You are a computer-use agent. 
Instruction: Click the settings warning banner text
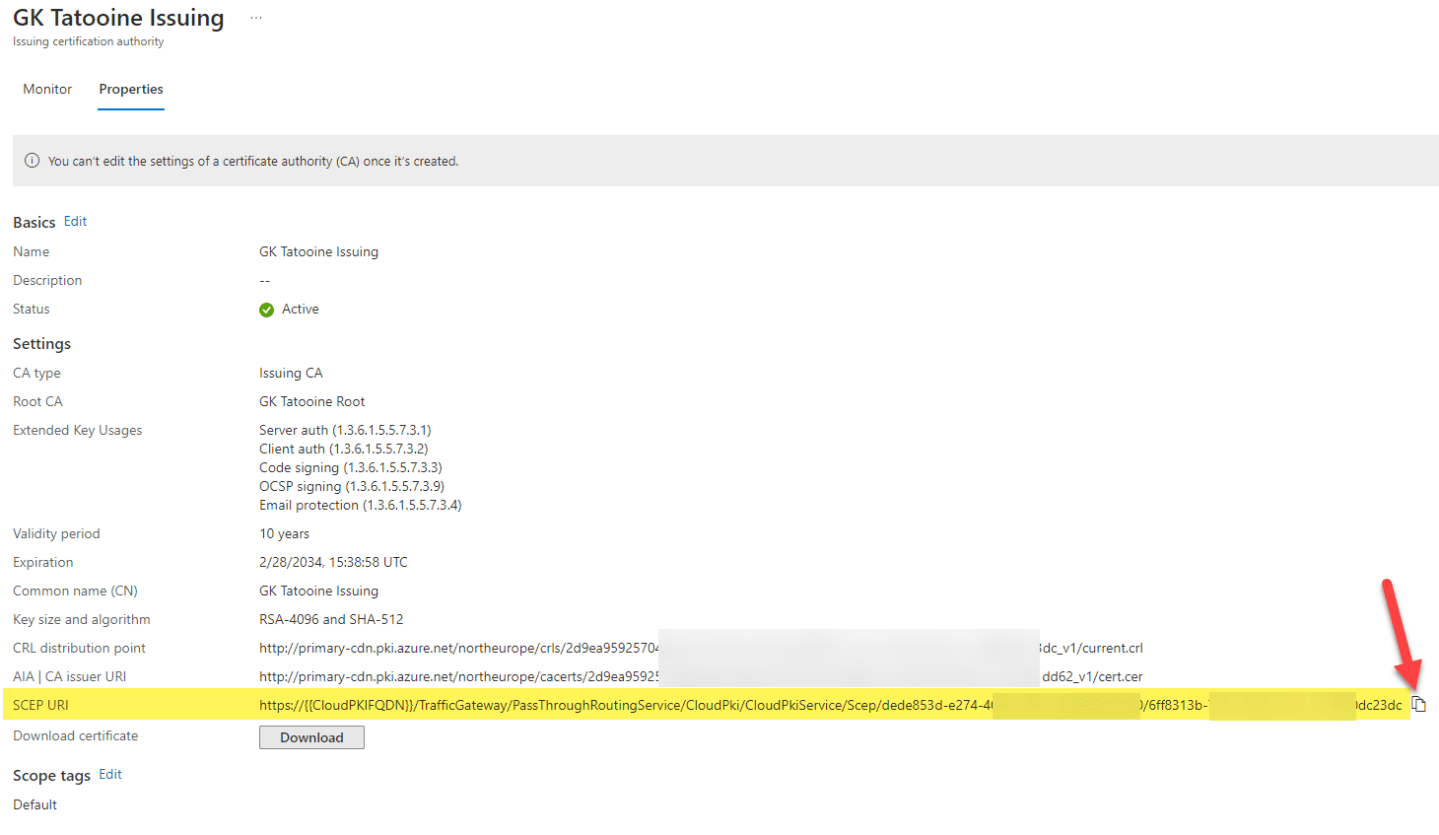[253, 161]
